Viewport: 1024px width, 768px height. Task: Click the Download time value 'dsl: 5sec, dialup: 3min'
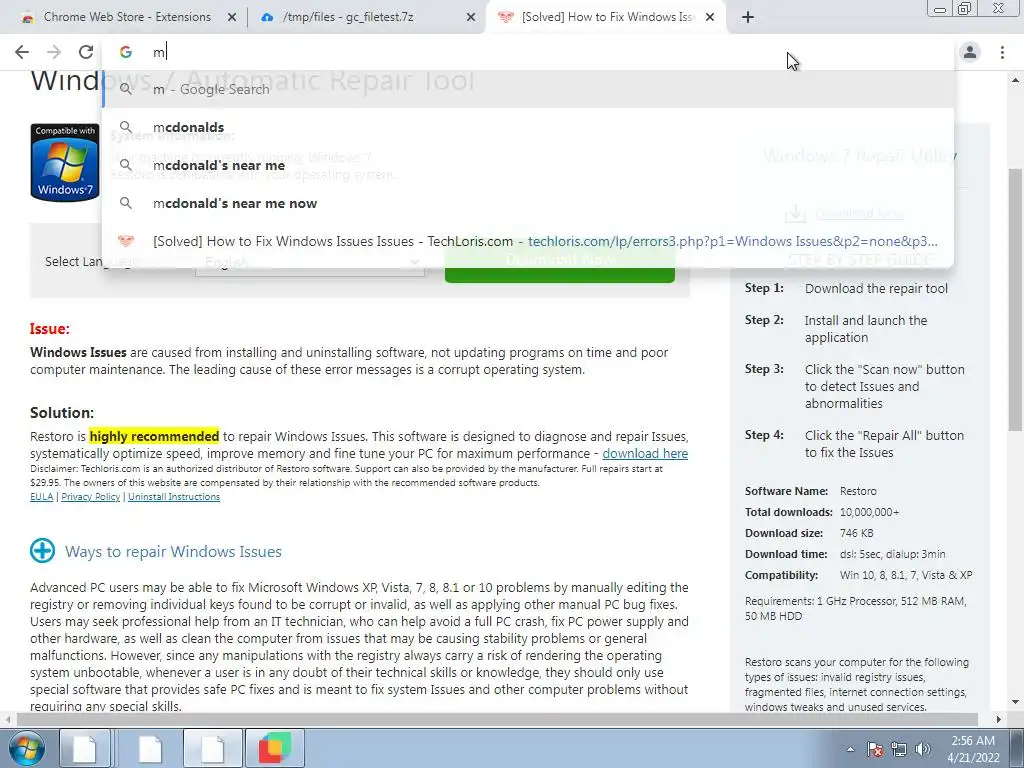tap(892, 554)
